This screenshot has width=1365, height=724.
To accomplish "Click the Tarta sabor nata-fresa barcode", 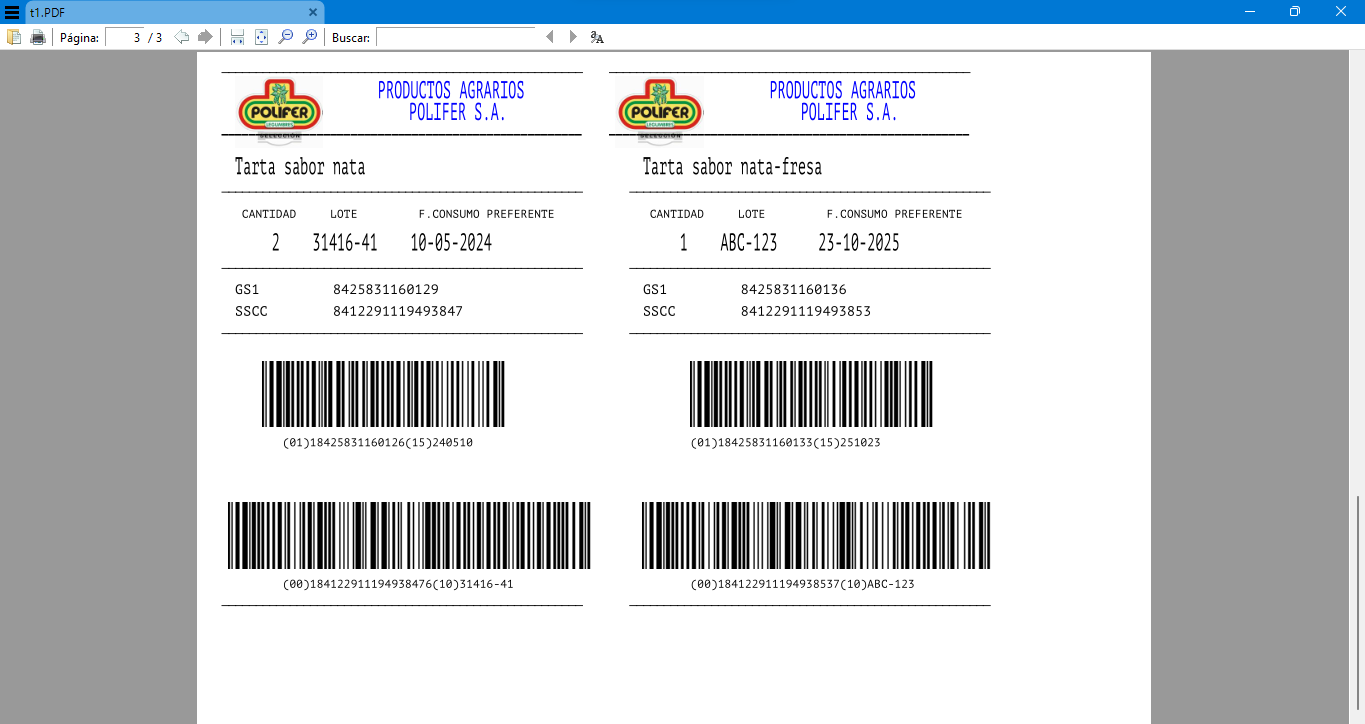I will coord(811,394).
